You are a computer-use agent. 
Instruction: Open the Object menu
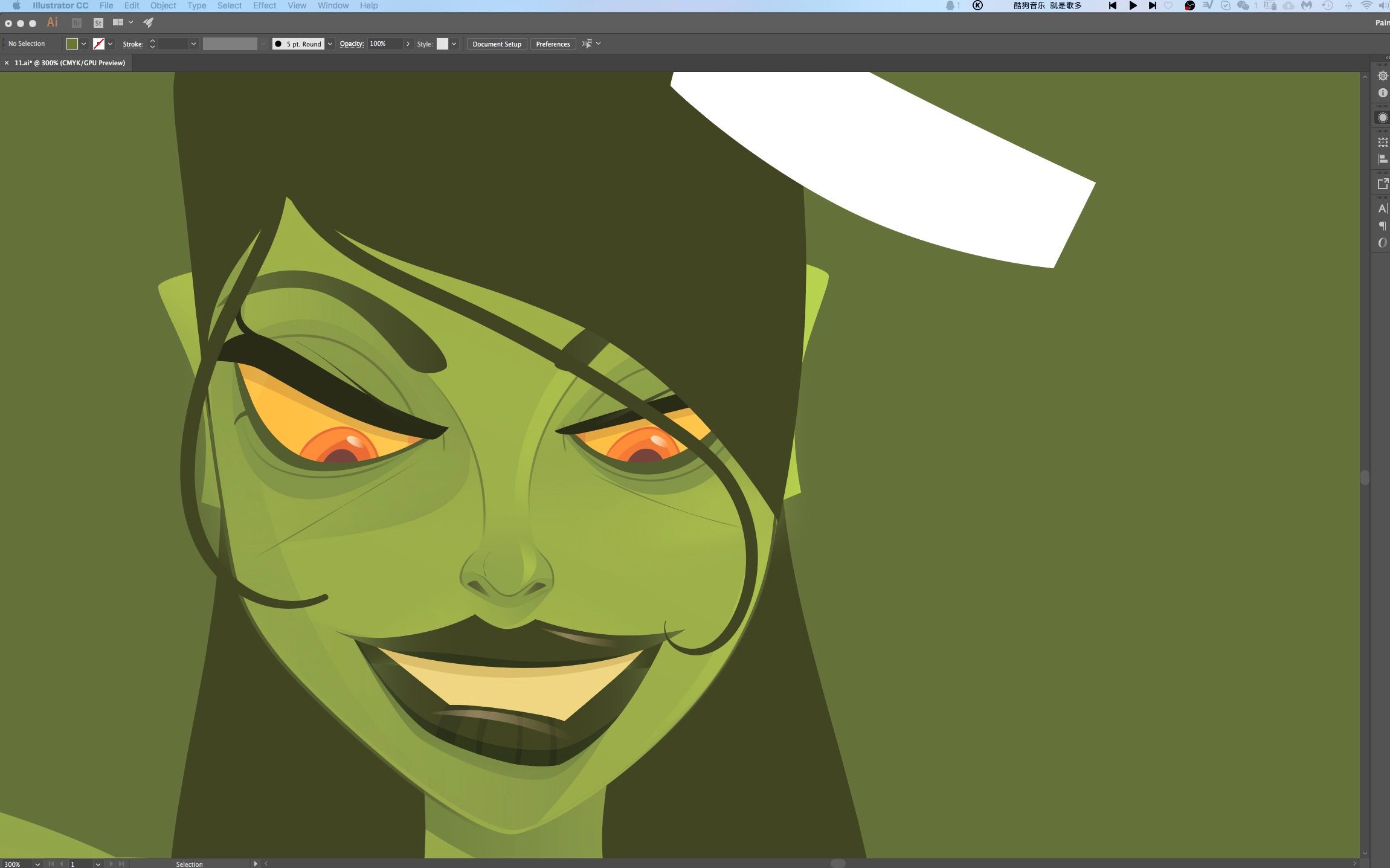coord(163,7)
